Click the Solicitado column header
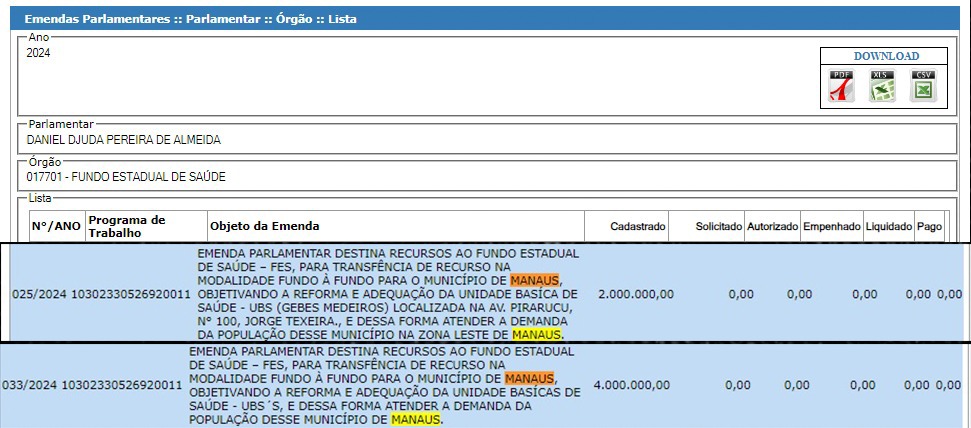971x428 pixels. pyautogui.click(x=719, y=227)
